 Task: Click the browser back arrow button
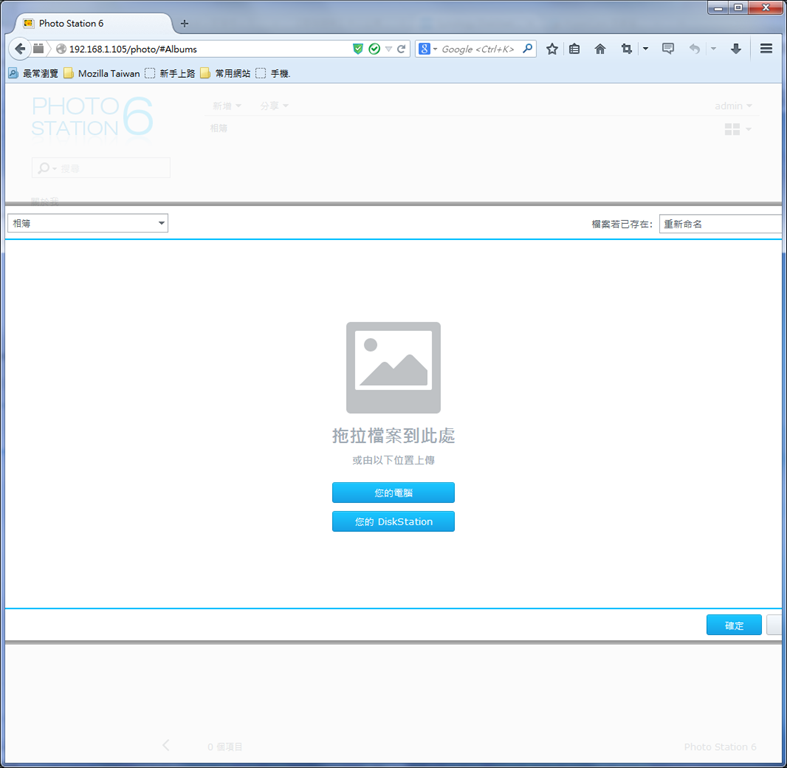click(x=20, y=49)
